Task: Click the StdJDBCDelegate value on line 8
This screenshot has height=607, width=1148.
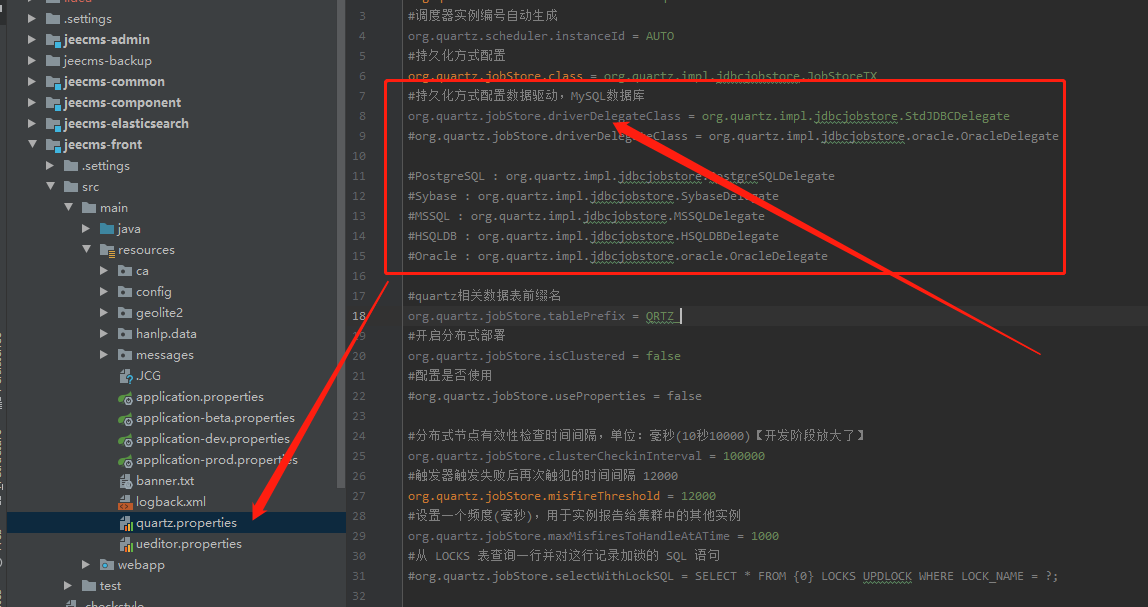Action: point(856,116)
